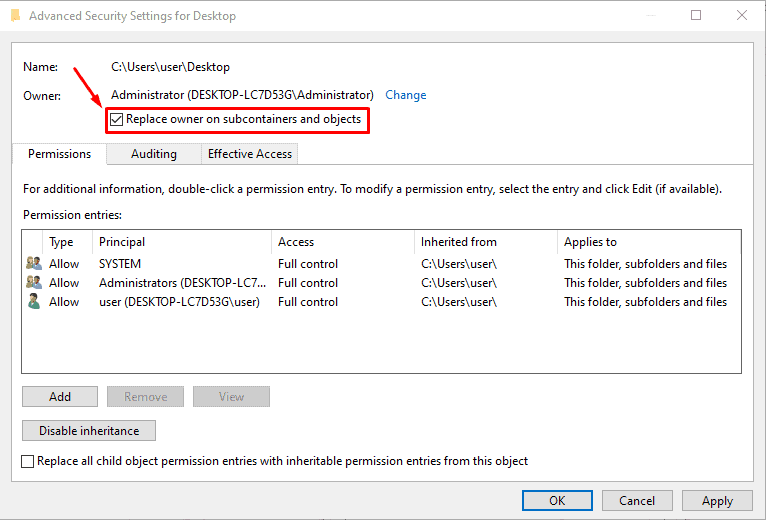
Task: Sort by the Principal column header
Action: [182, 242]
